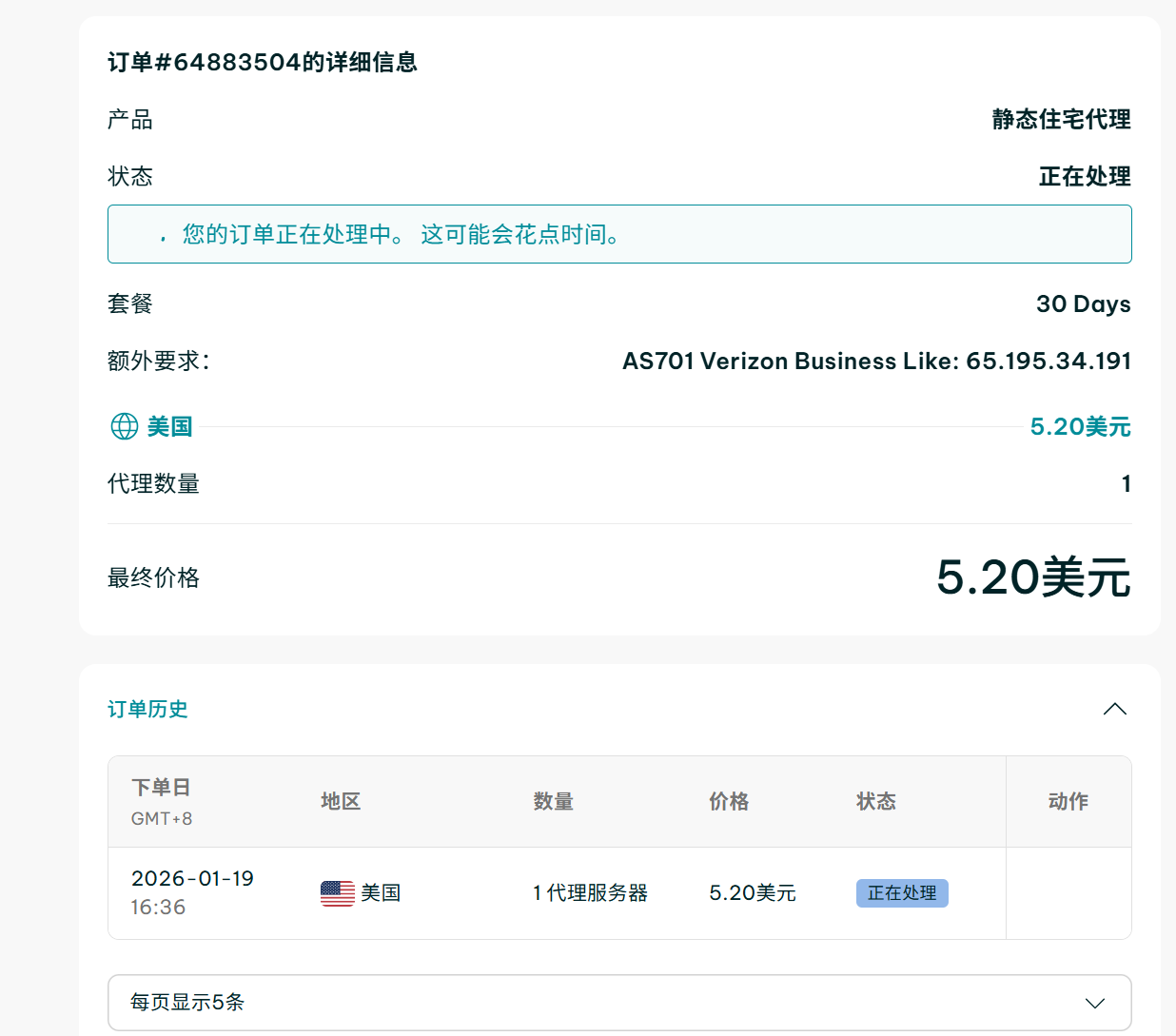1176x1036 pixels.
Task: Click the 静态住宅代理 product label
Action: (1060, 120)
